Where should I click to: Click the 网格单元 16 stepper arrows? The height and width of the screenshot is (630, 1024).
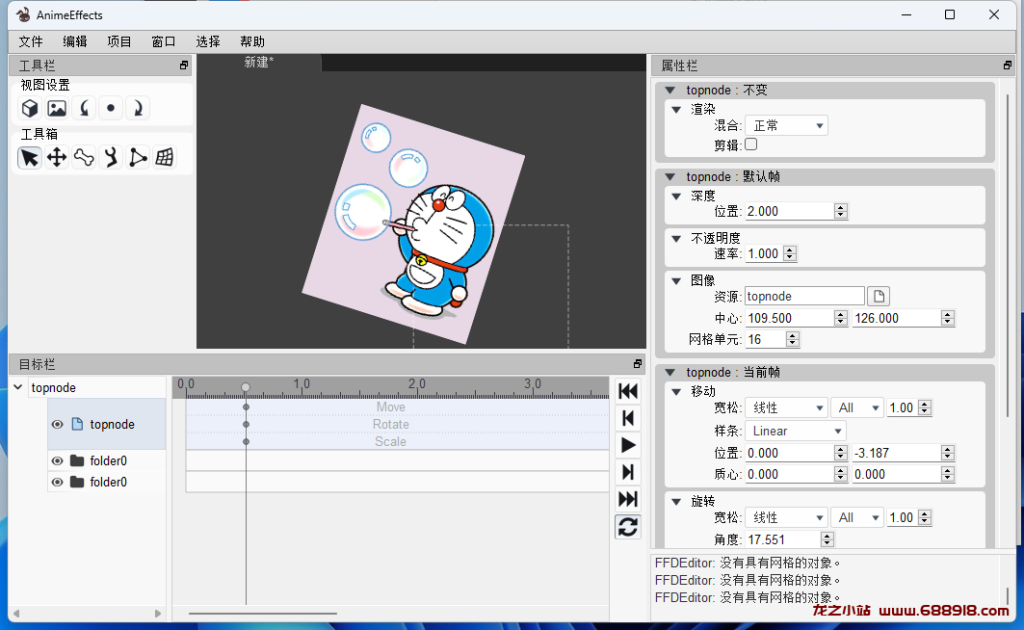pos(792,339)
